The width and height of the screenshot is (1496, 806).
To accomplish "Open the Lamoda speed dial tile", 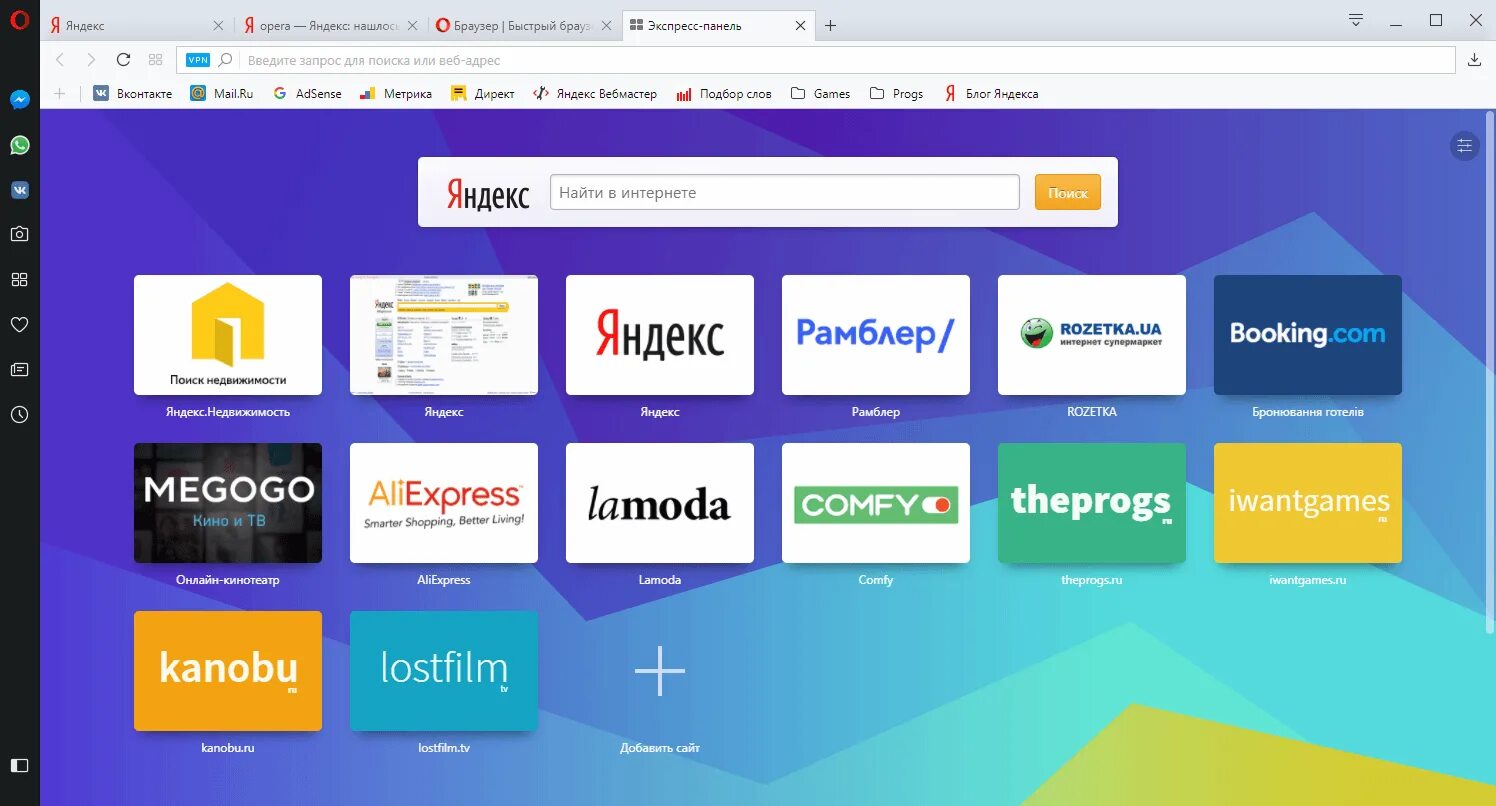I will pos(660,503).
